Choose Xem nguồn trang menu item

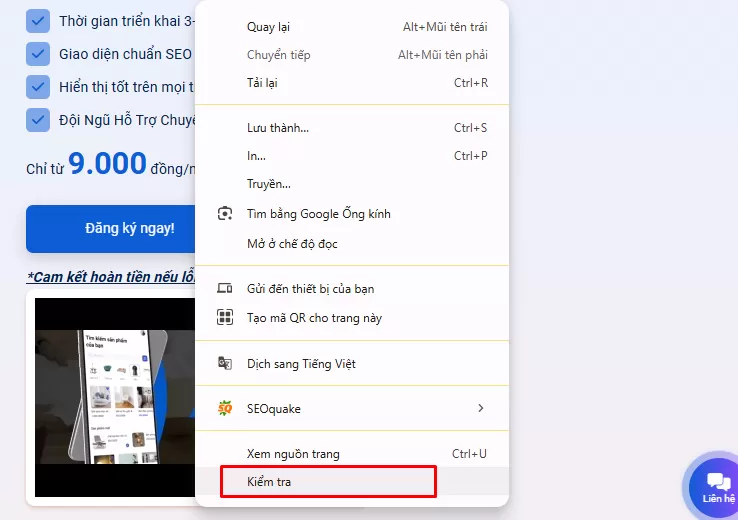[x=293, y=454]
